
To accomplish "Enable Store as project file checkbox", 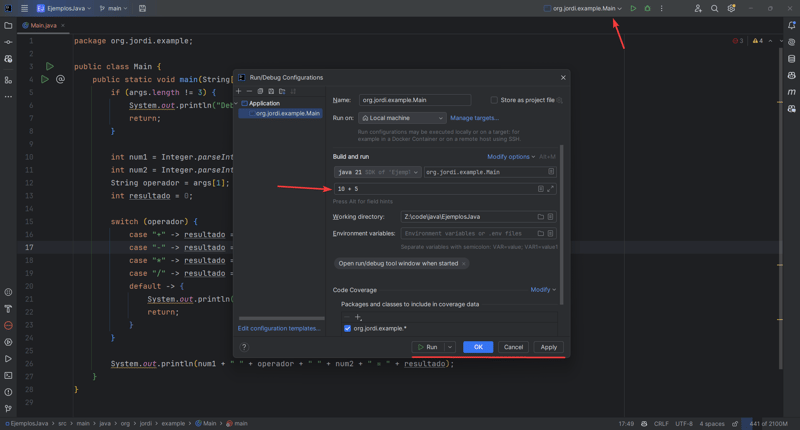I will [x=494, y=100].
